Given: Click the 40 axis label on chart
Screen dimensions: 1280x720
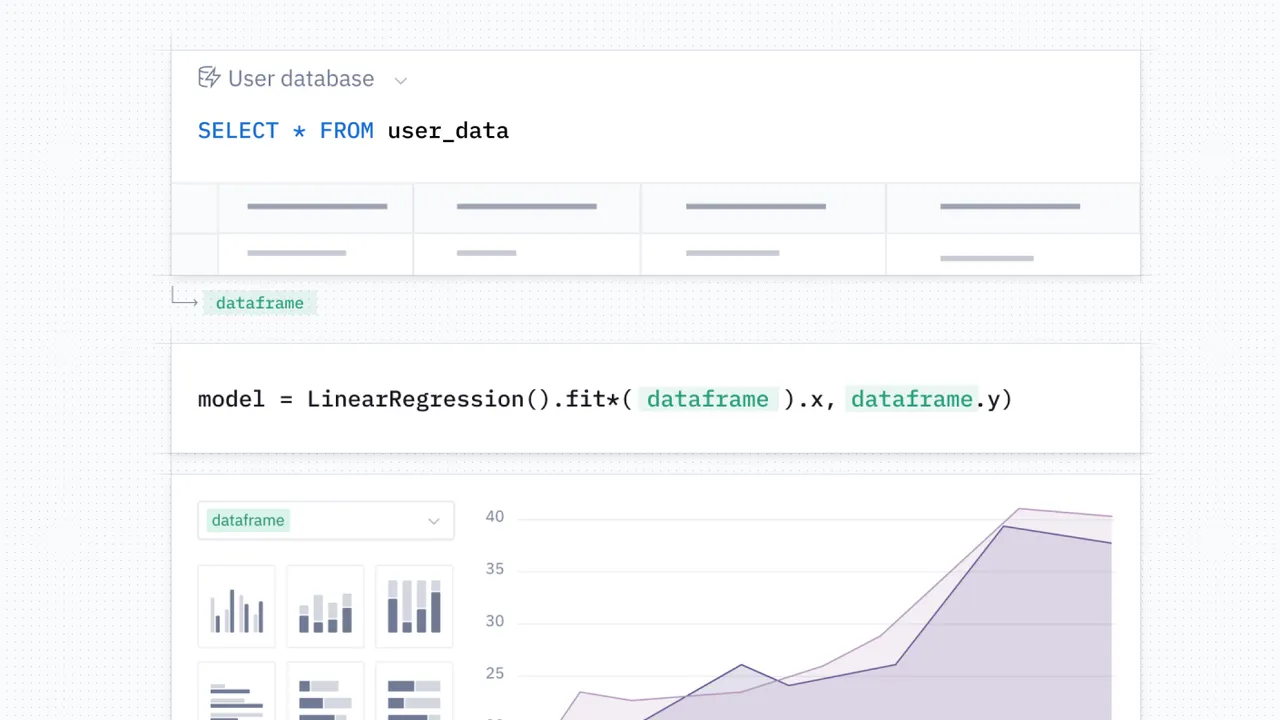Looking at the screenshot, I should click(x=495, y=517).
